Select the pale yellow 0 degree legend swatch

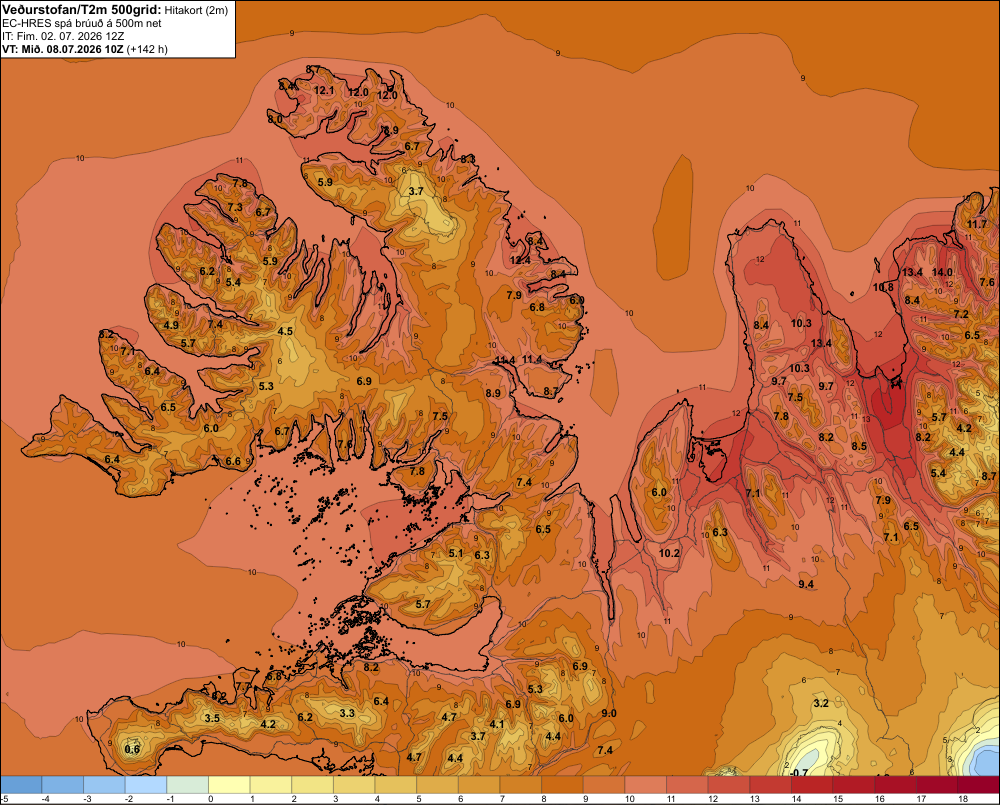click(x=229, y=785)
